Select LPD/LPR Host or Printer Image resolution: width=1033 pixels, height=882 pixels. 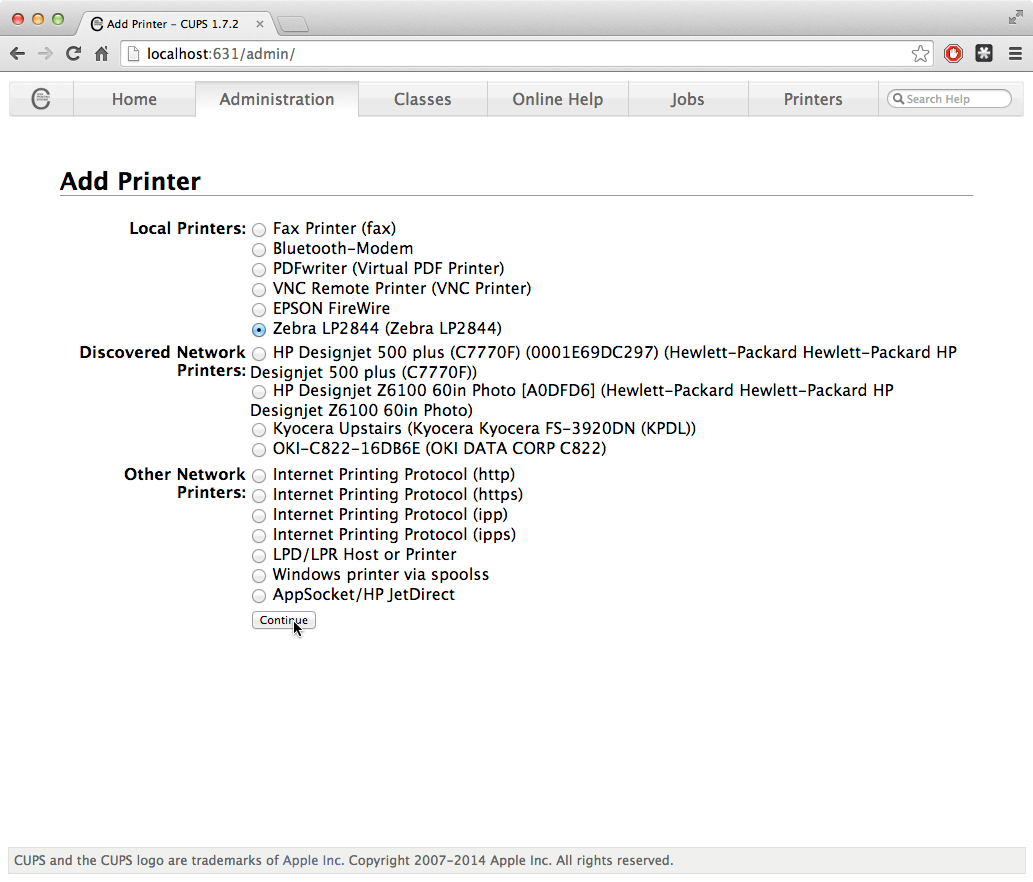point(259,556)
